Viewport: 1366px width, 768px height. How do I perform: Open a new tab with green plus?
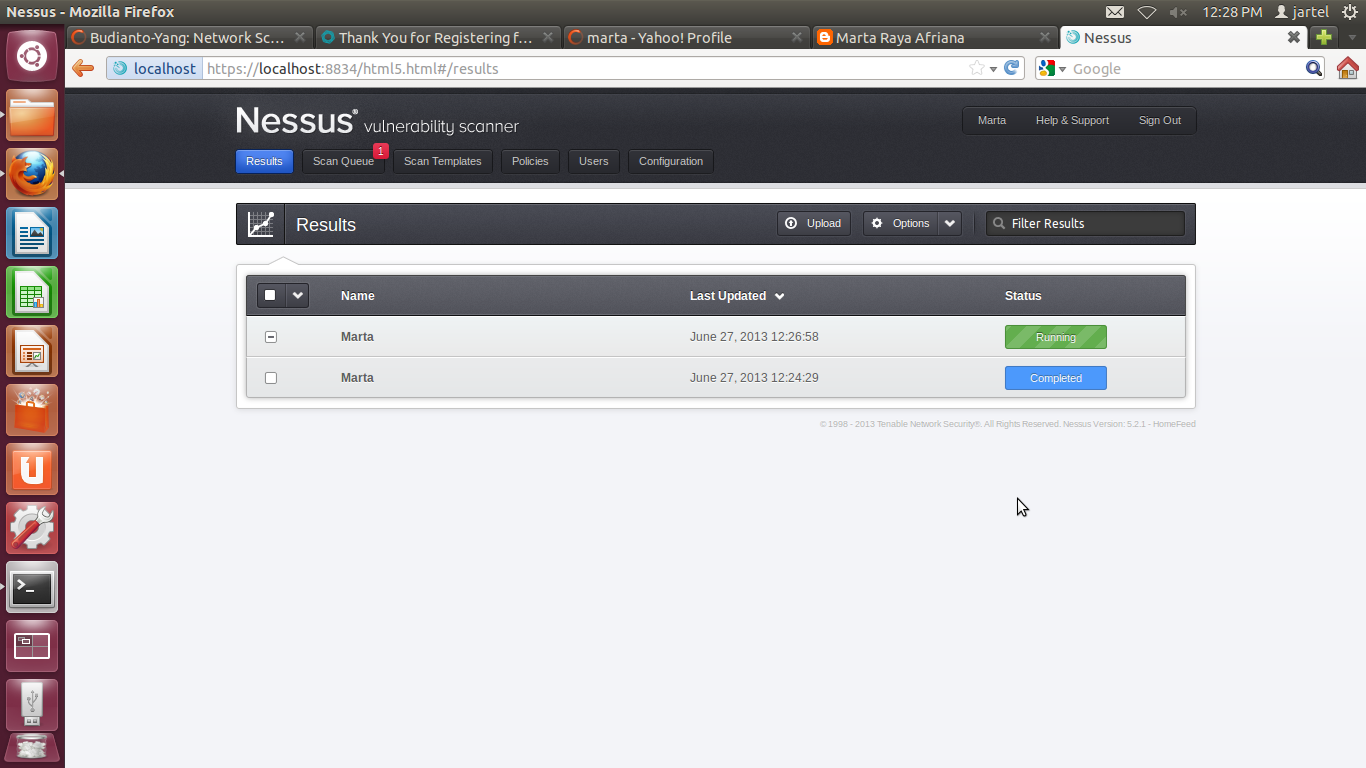1324,37
